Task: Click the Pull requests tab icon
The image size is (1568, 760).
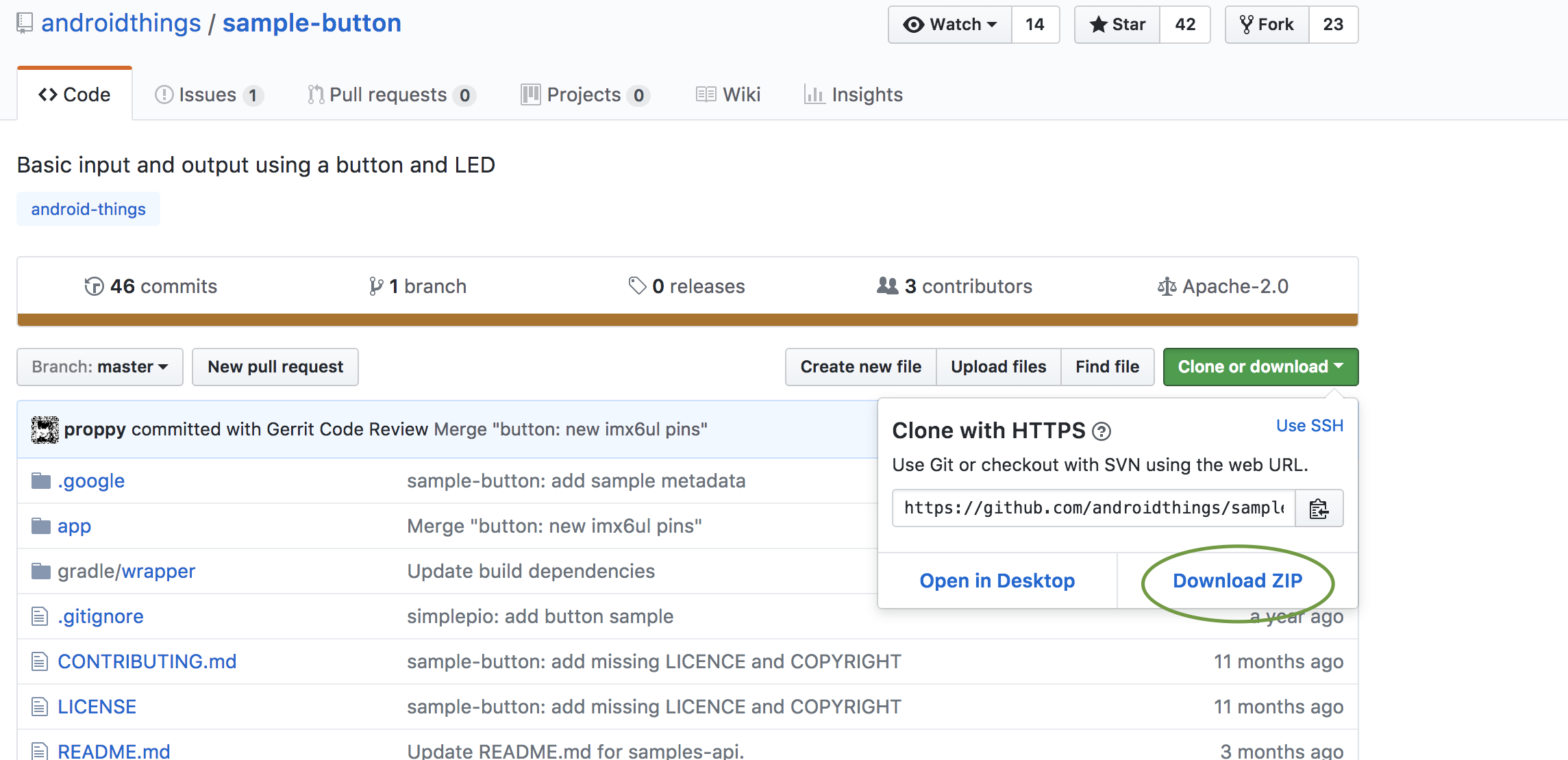Action: tap(316, 94)
